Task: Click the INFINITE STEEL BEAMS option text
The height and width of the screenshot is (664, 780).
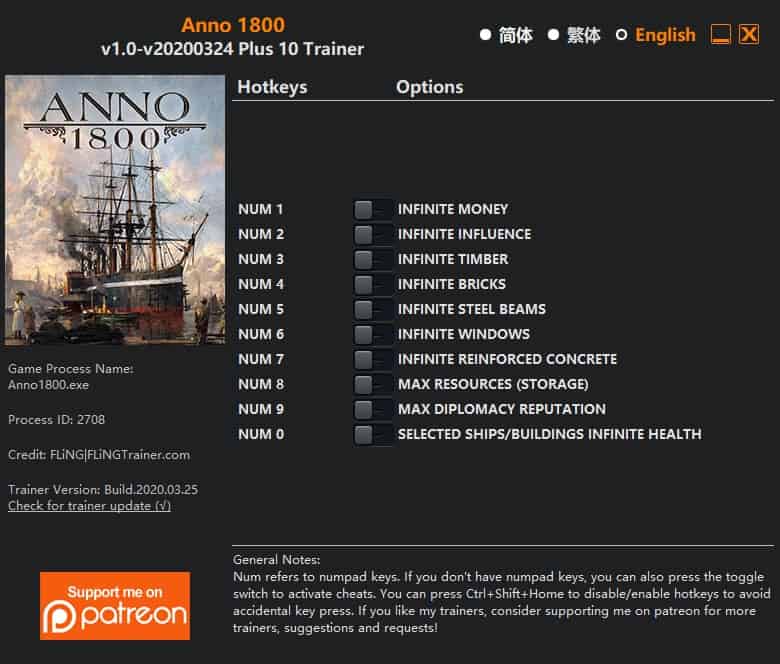Action: click(x=472, y=309)
